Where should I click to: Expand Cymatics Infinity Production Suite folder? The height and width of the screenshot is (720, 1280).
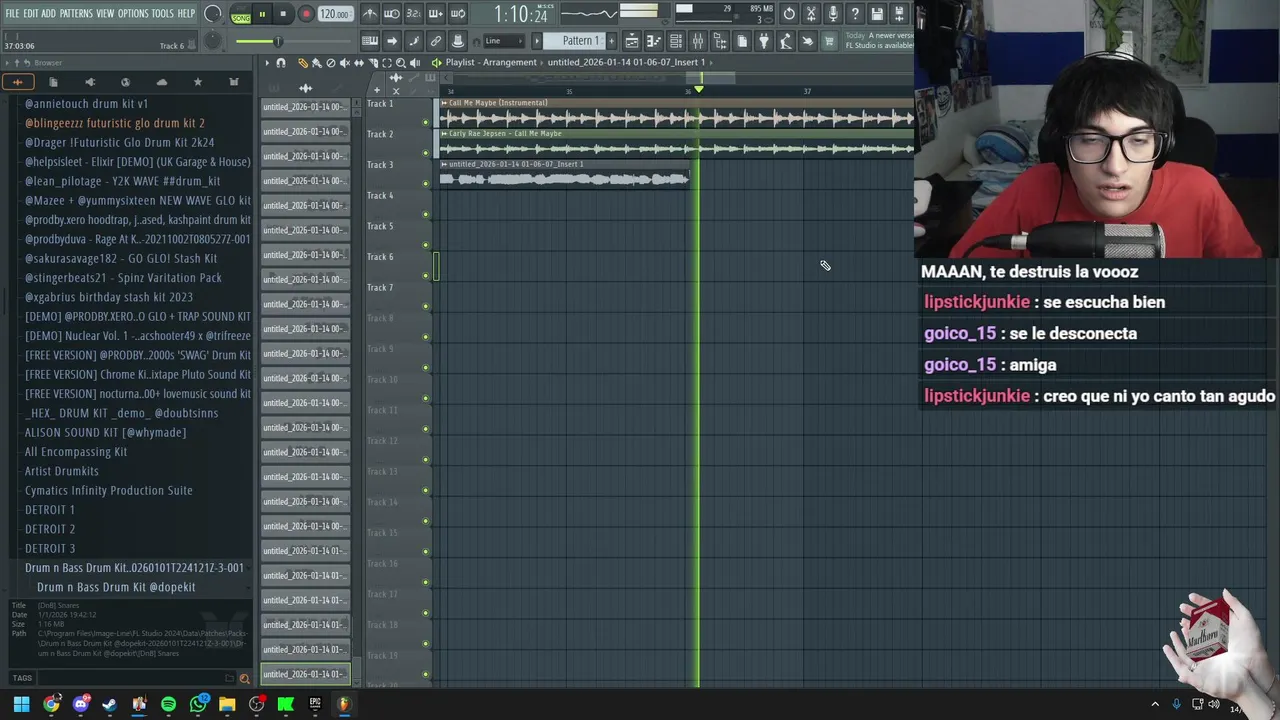coord(108,490)
